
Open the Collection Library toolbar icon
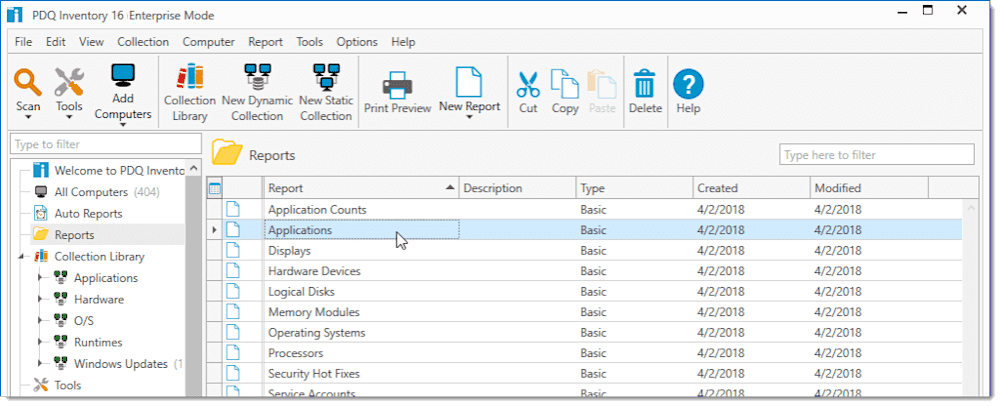tap(189, 78)
